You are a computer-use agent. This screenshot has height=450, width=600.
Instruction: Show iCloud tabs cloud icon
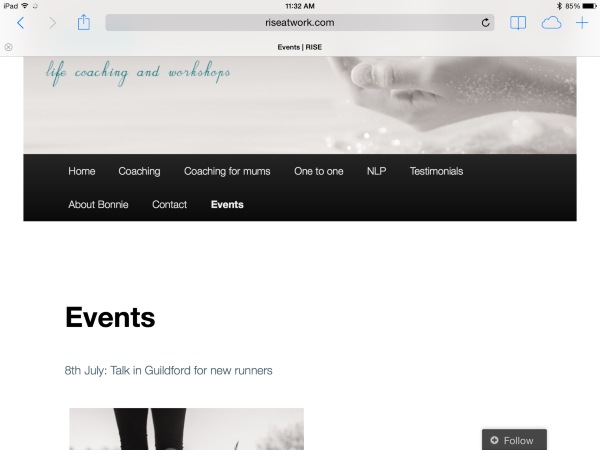tap(551, 23)
